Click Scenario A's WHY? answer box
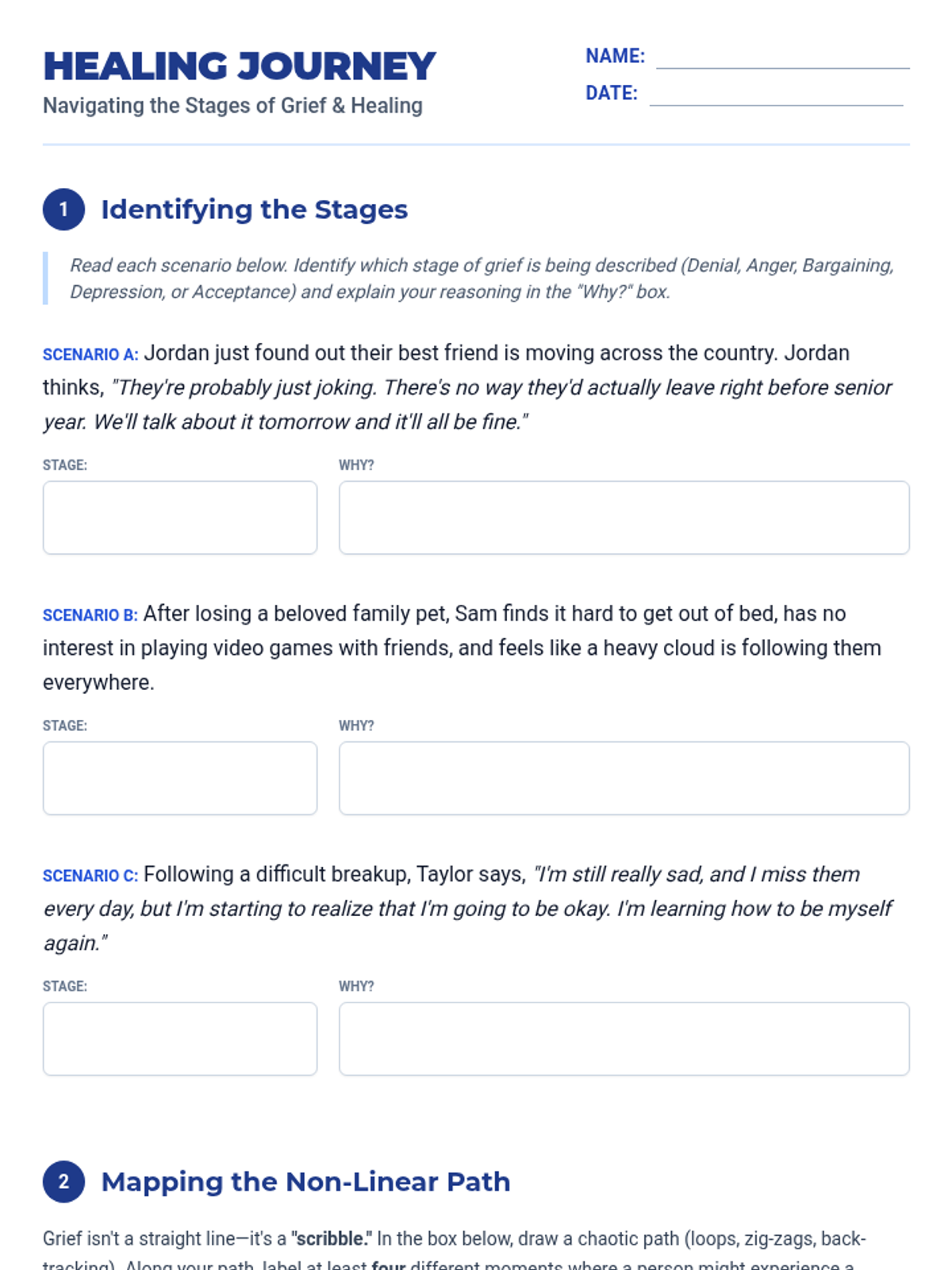Screen dimensions: 952x1270 (624, 518)
